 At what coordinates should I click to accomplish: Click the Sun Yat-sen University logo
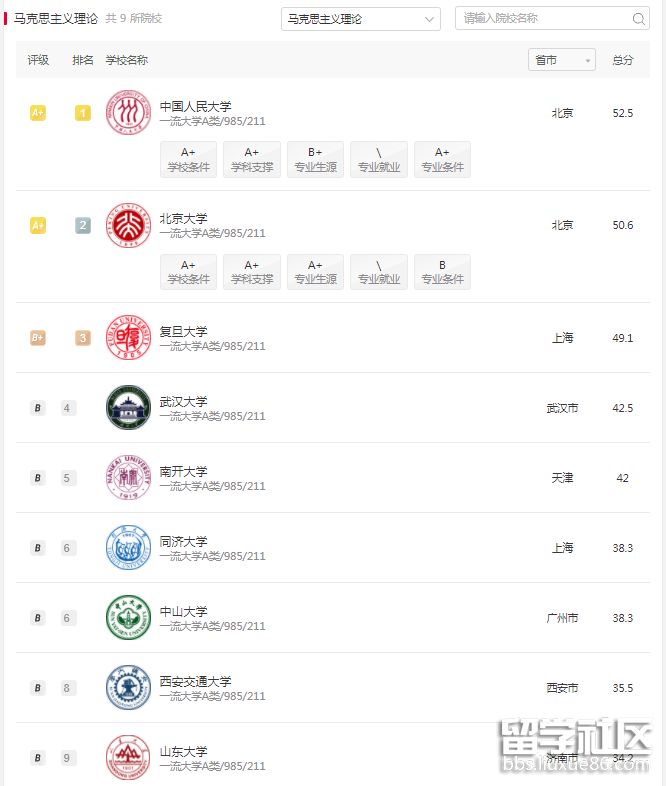pyautogui.click(x=128, y=618)
